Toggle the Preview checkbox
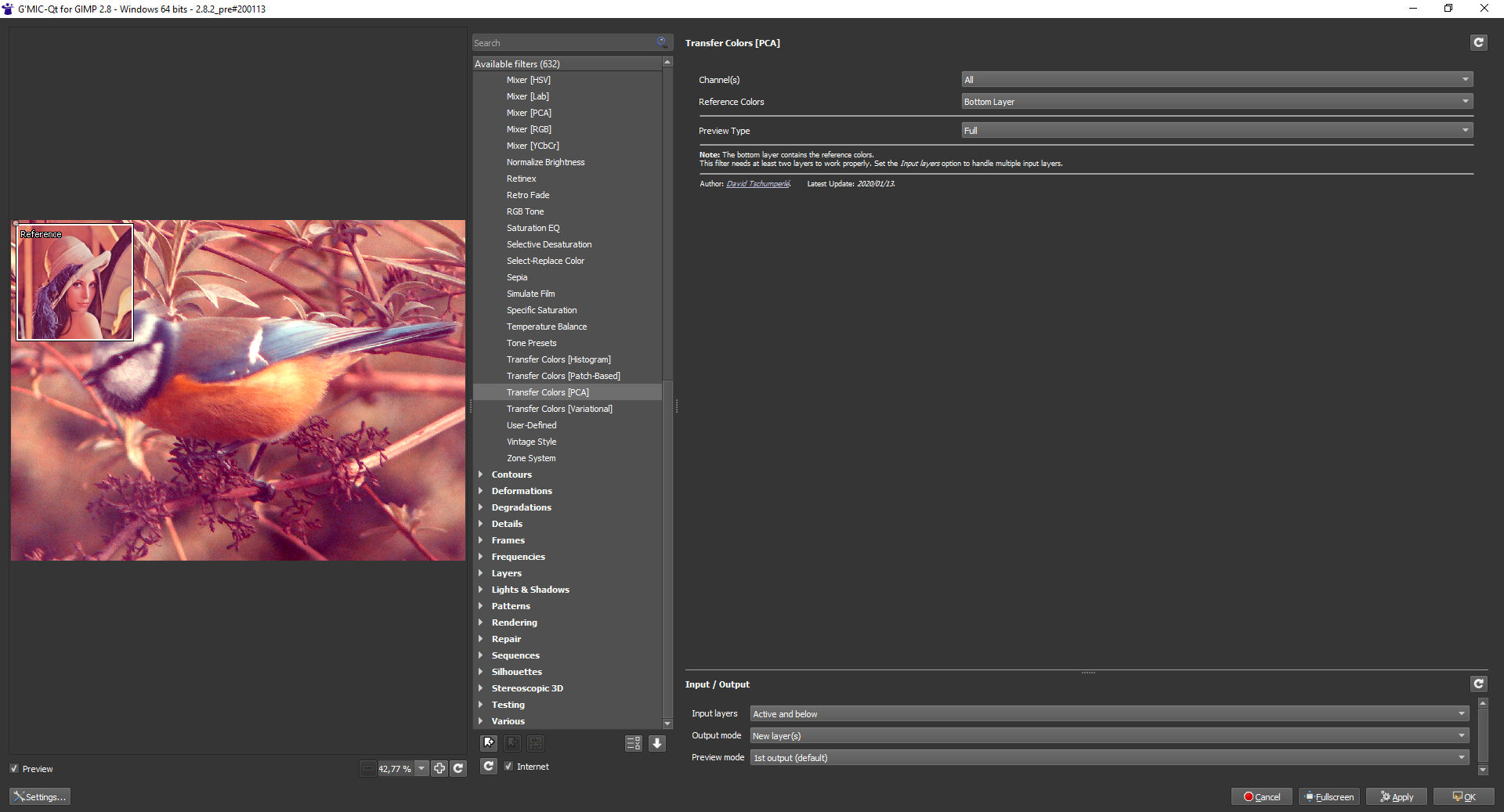The width and height of the screenshot is (1504, 812). coord(14,769)
